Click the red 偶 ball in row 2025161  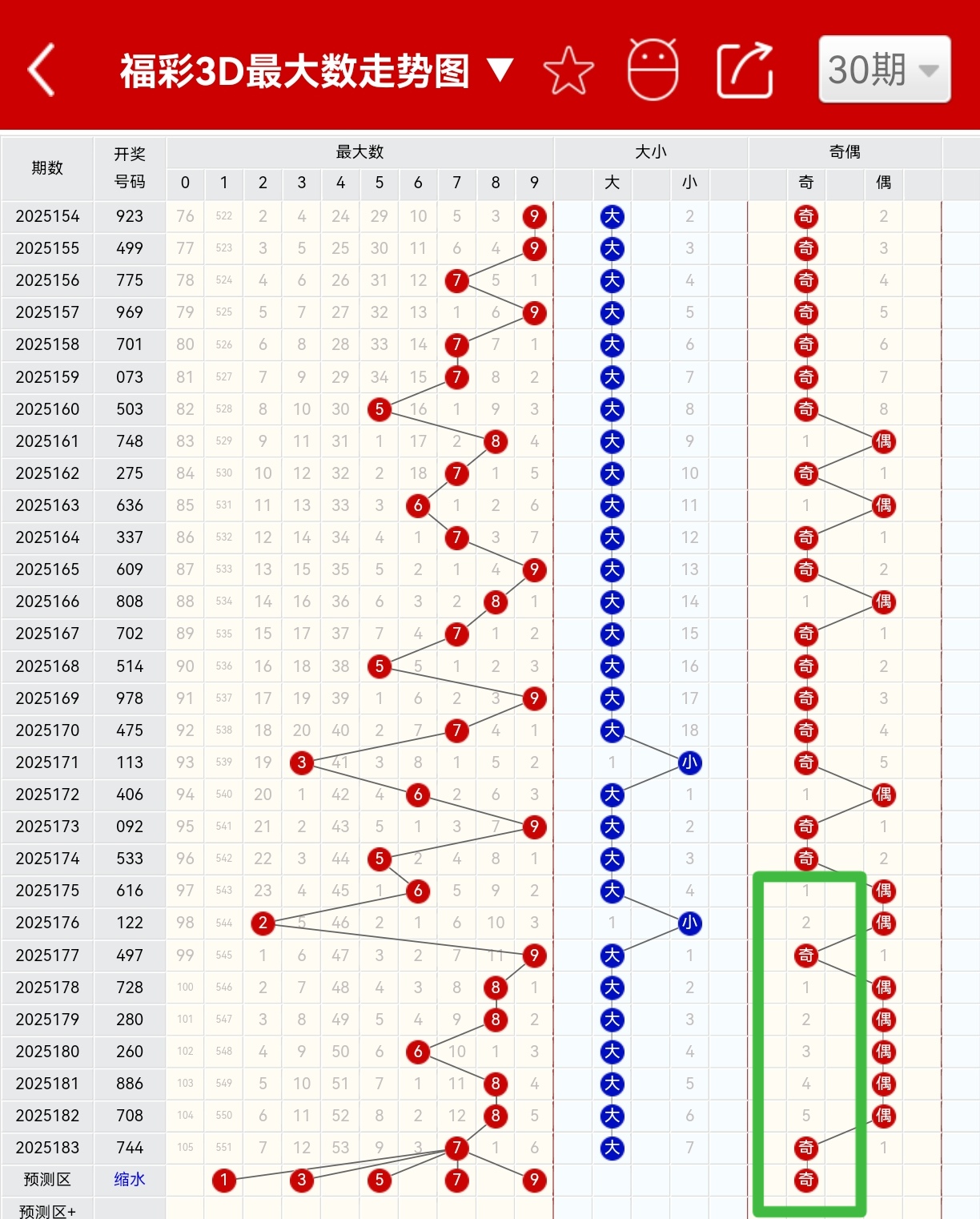click(883, 441)
